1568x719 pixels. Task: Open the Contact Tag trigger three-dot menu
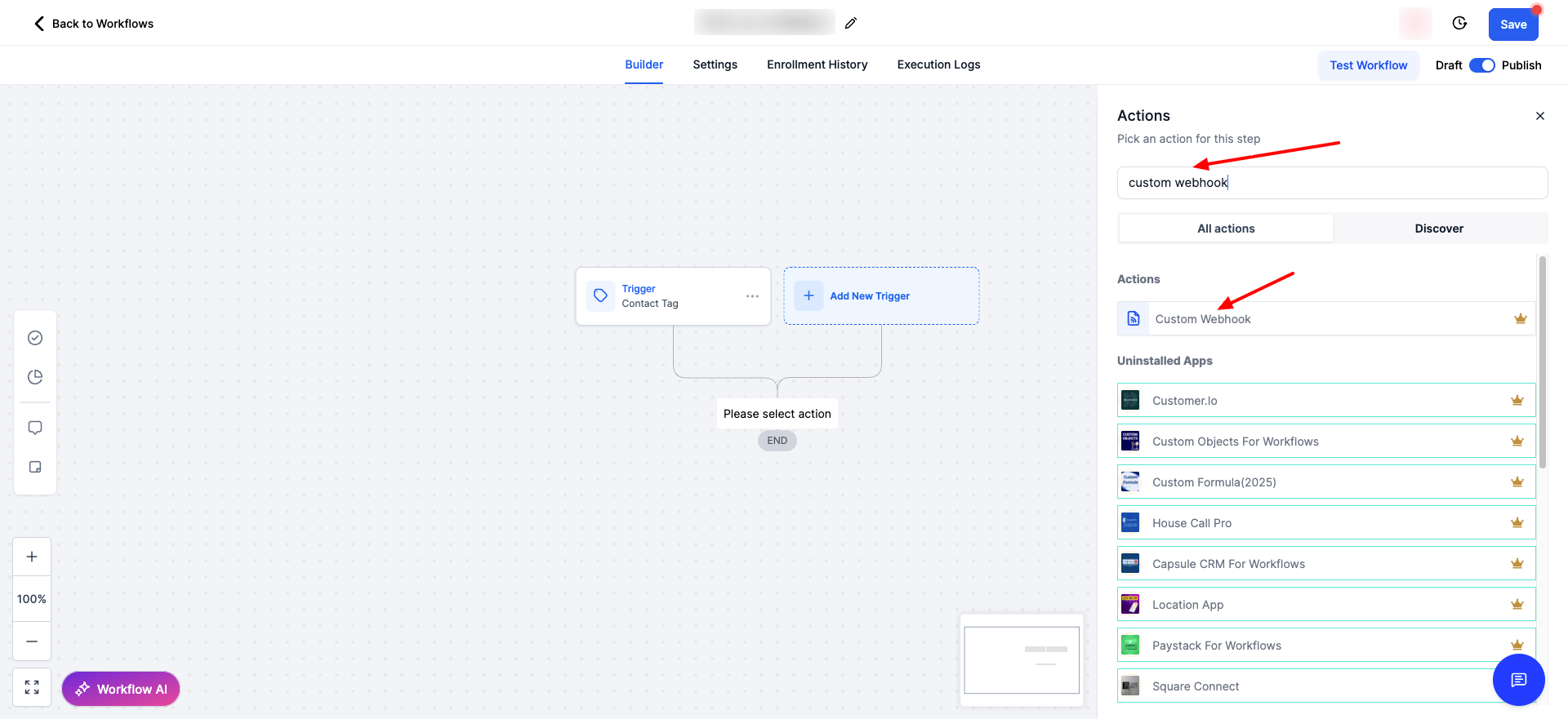tap(752, 296)
